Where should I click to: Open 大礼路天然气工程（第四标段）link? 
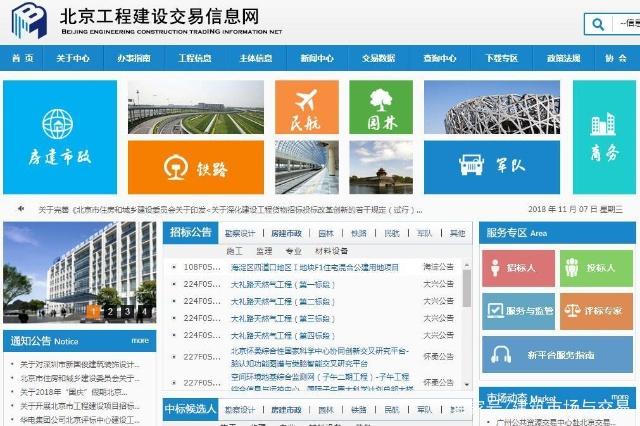tap(283, 336)
